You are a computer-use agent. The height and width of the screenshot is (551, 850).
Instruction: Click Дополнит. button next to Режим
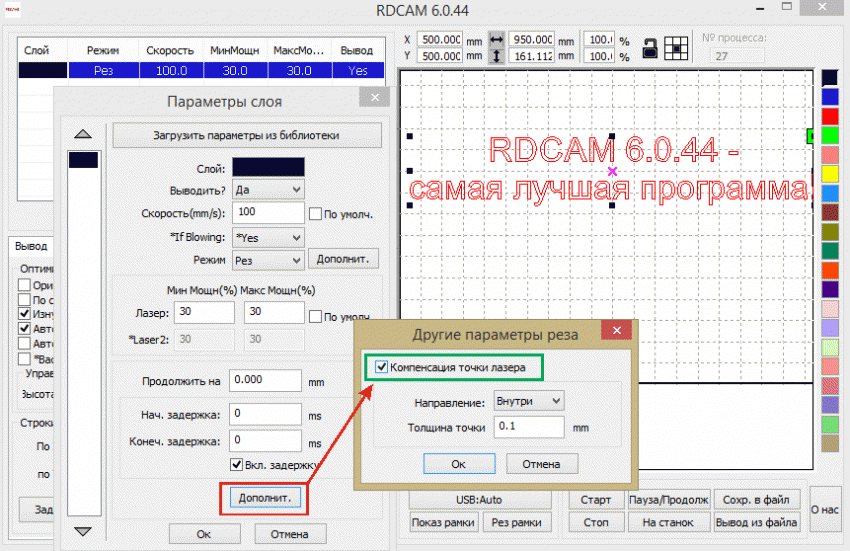point(343,259)
